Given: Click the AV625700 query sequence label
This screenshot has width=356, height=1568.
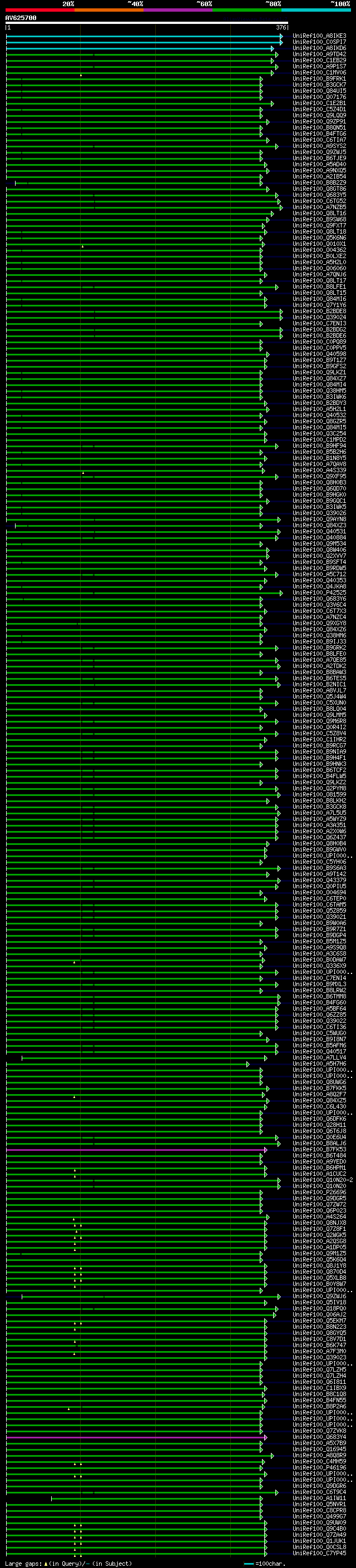Looking at the screenshot, I should click(x=21, y=18).
